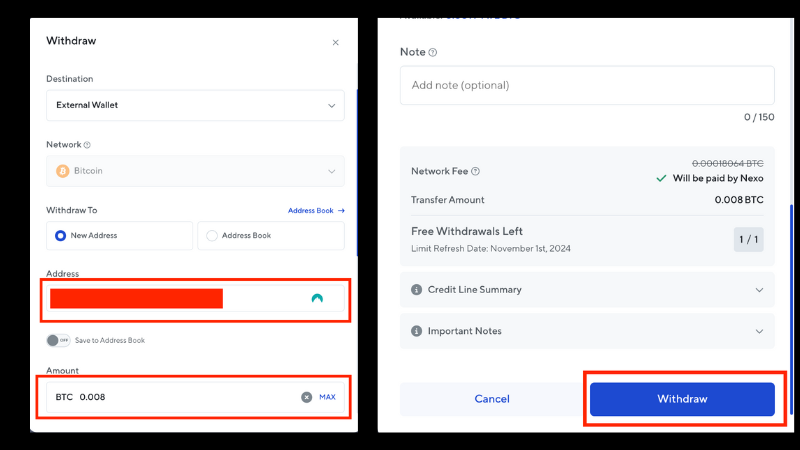The image size is (800, 450).
Task: Open the Bitcoin network dropdown
Action: point(195,171)
